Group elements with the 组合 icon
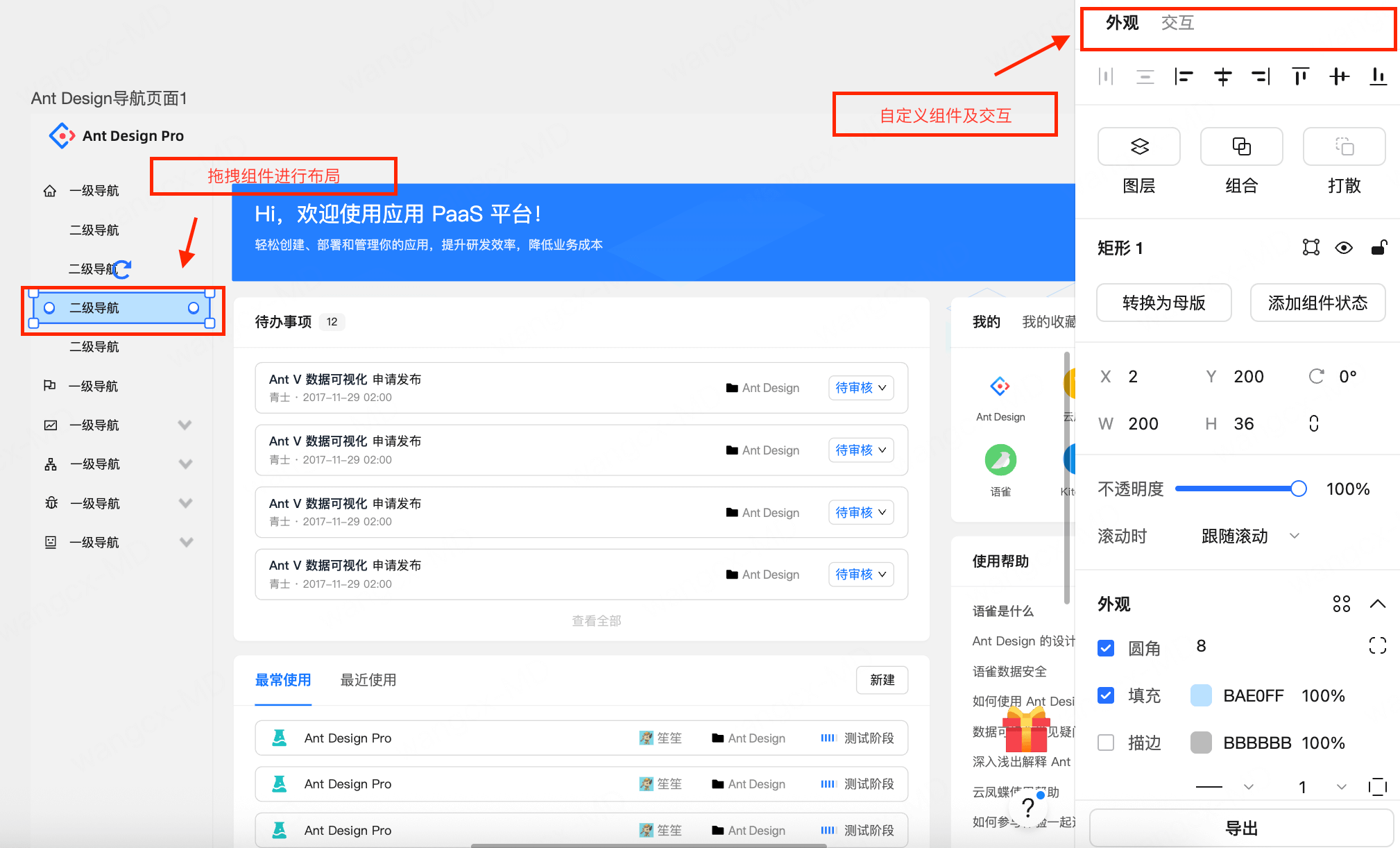 [1241, 146]
